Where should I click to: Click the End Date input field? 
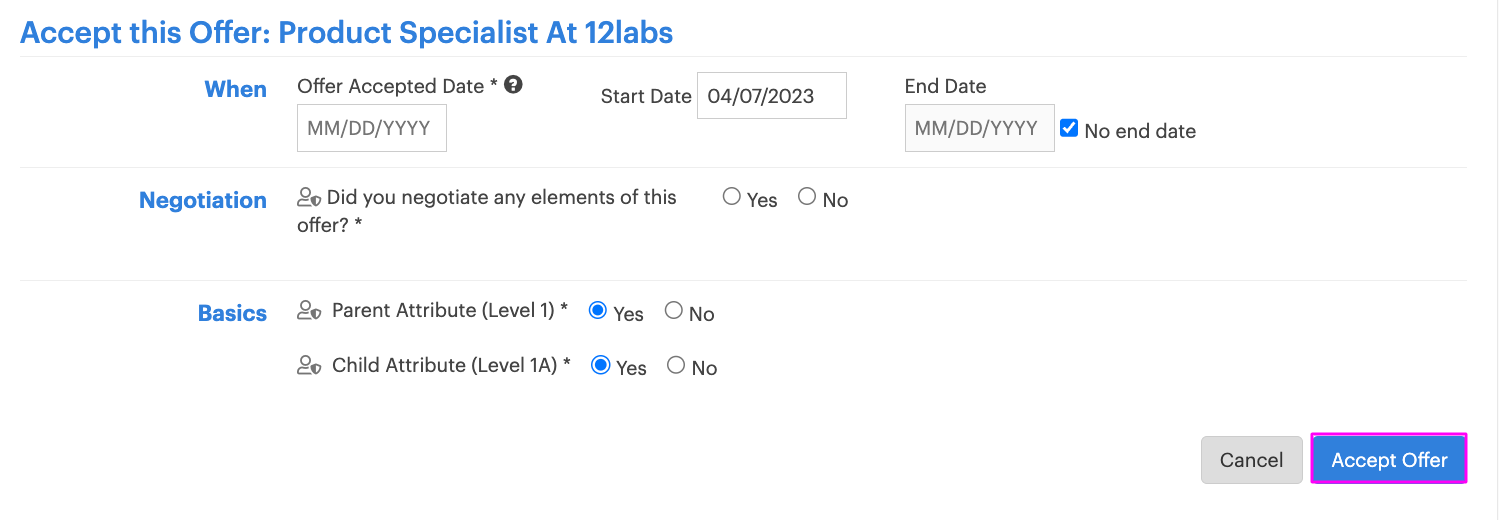[980, 128]
